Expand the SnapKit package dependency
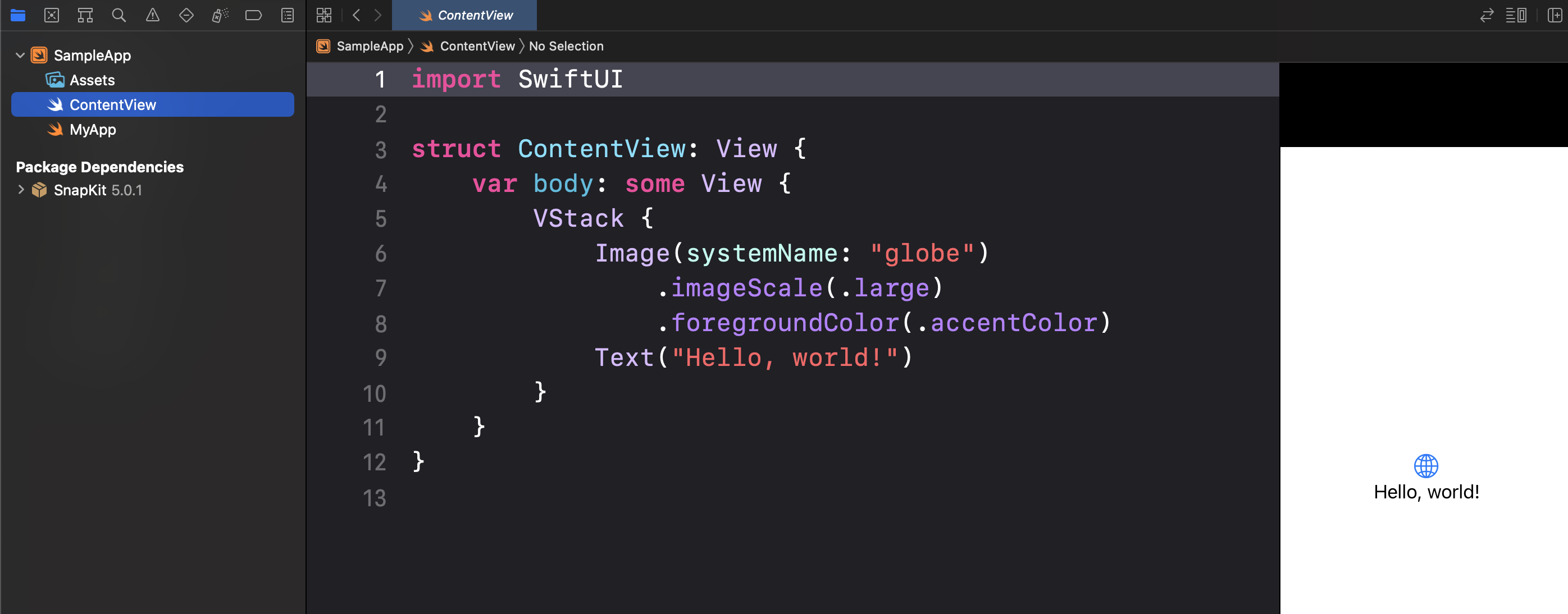 point(21,190)
